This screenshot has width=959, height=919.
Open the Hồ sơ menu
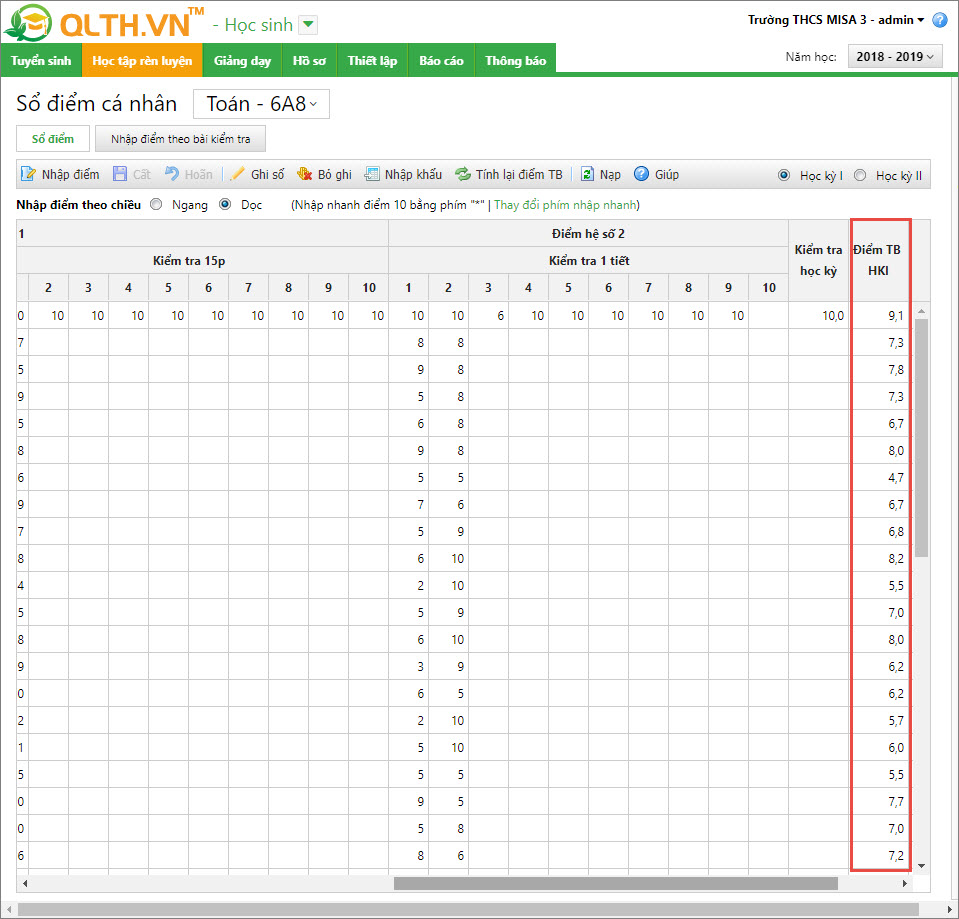point(309,61)
